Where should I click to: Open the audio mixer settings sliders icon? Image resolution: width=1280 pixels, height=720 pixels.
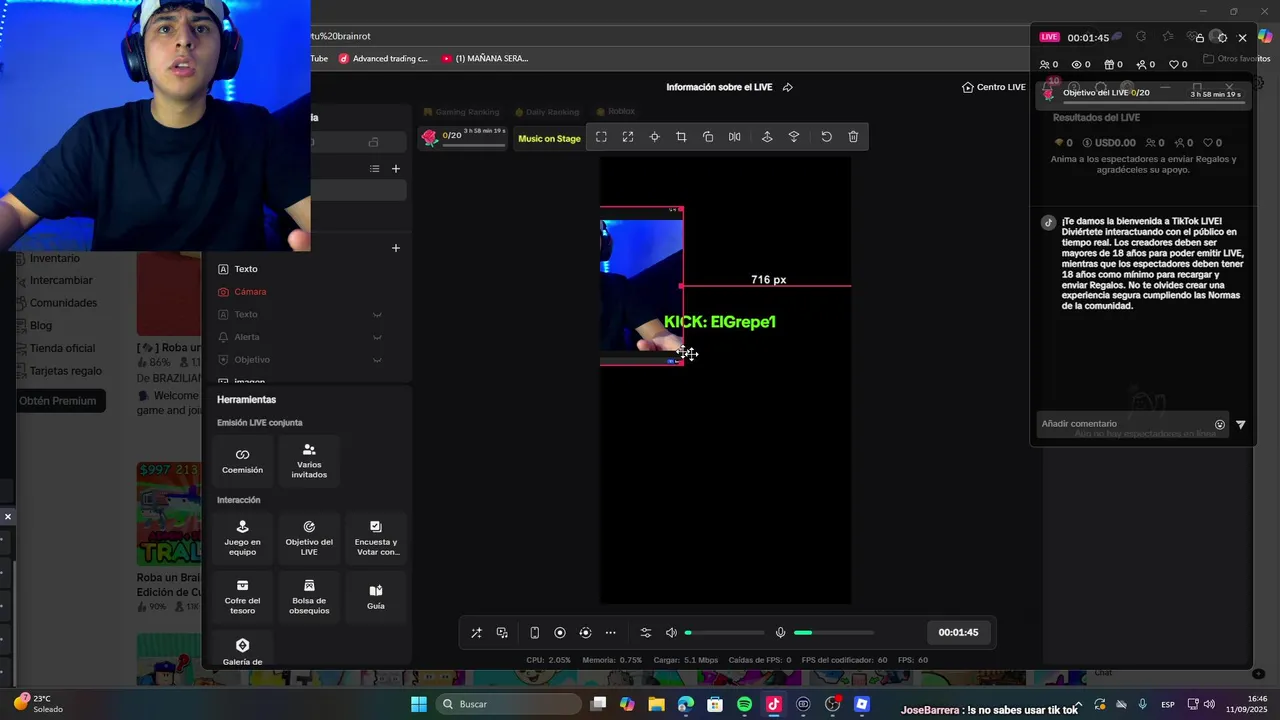click(646, 632)
